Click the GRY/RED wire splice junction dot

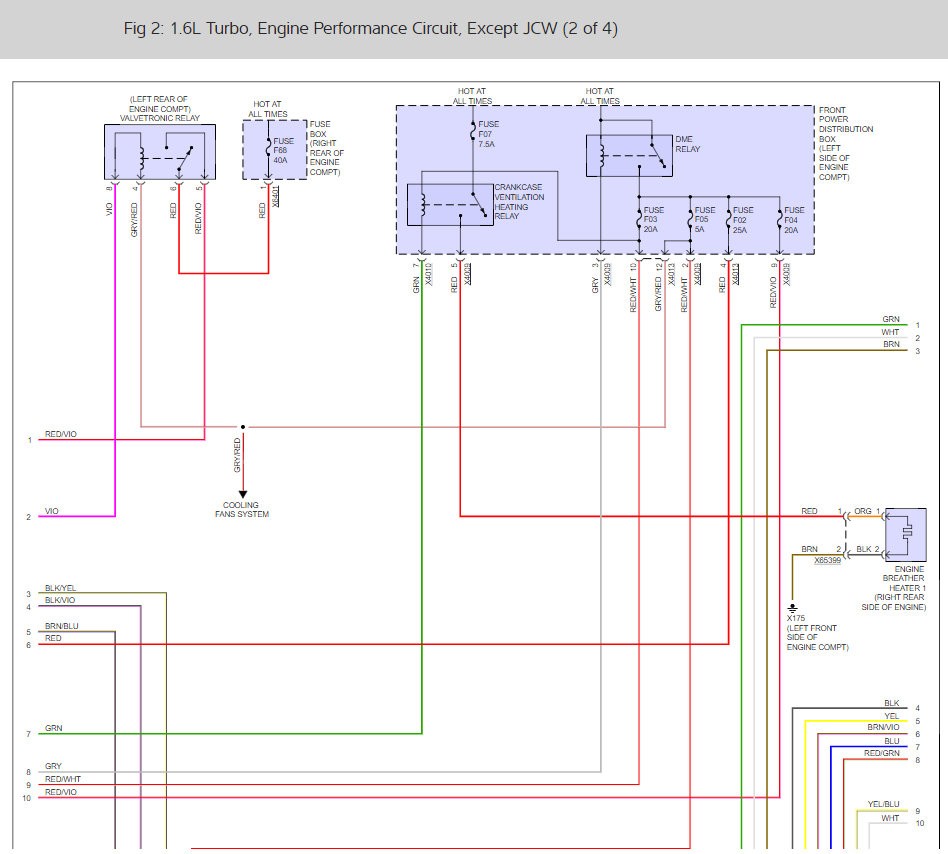click(x=243, y=427)
